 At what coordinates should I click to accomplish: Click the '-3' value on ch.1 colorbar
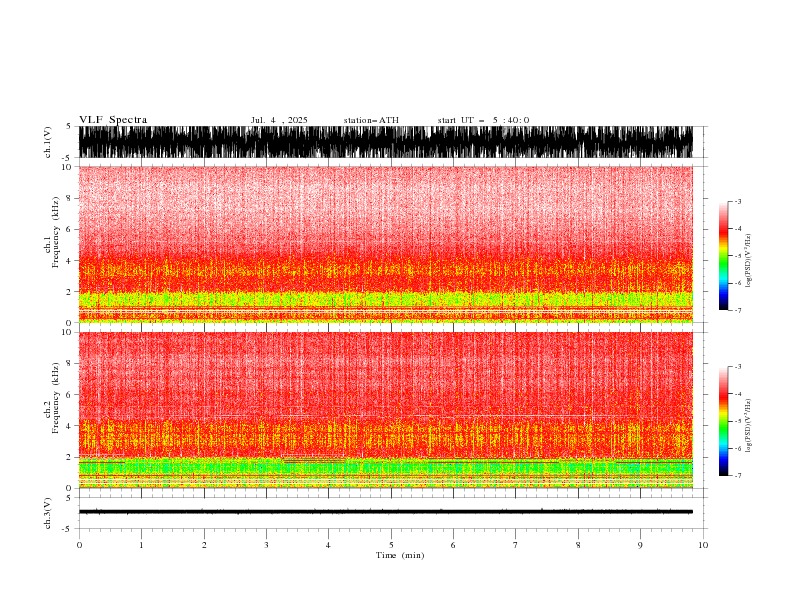(x=737, y=201)
